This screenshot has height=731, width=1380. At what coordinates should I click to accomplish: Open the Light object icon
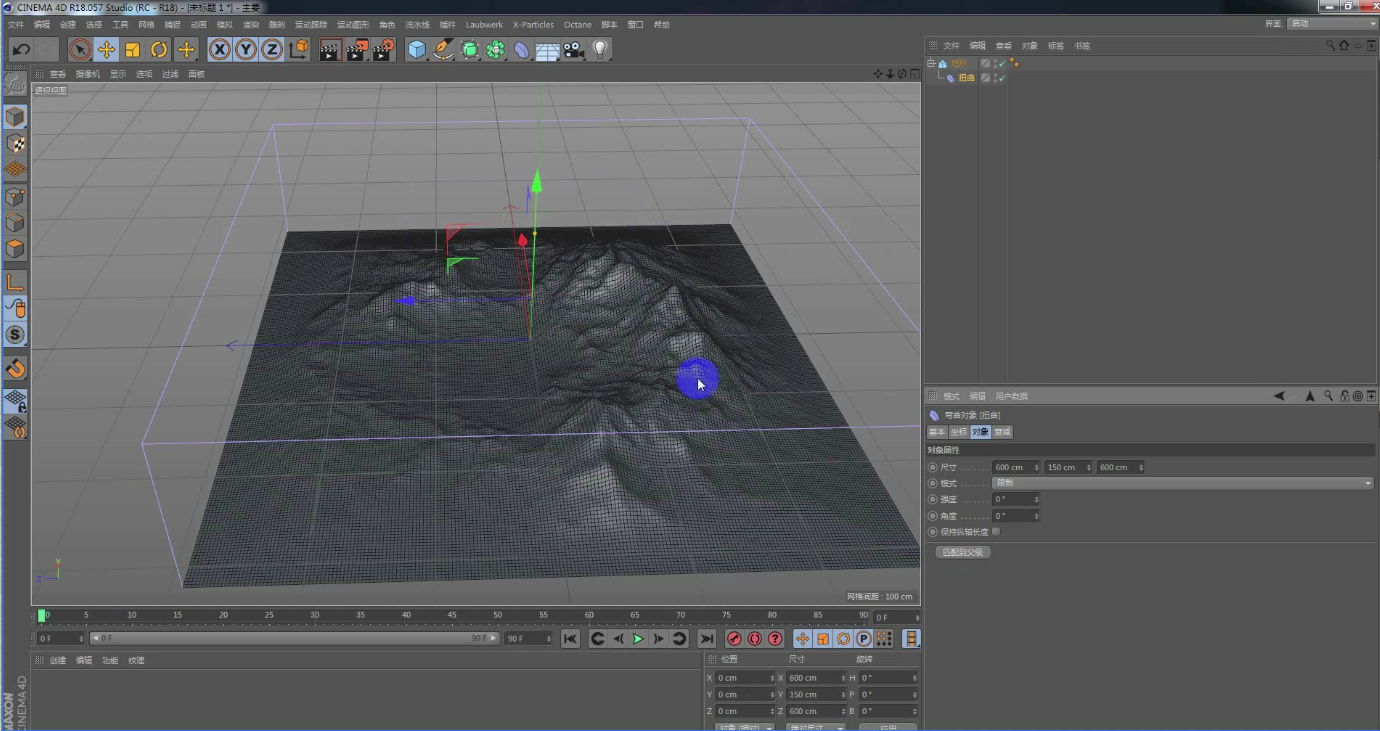(599, 50)
